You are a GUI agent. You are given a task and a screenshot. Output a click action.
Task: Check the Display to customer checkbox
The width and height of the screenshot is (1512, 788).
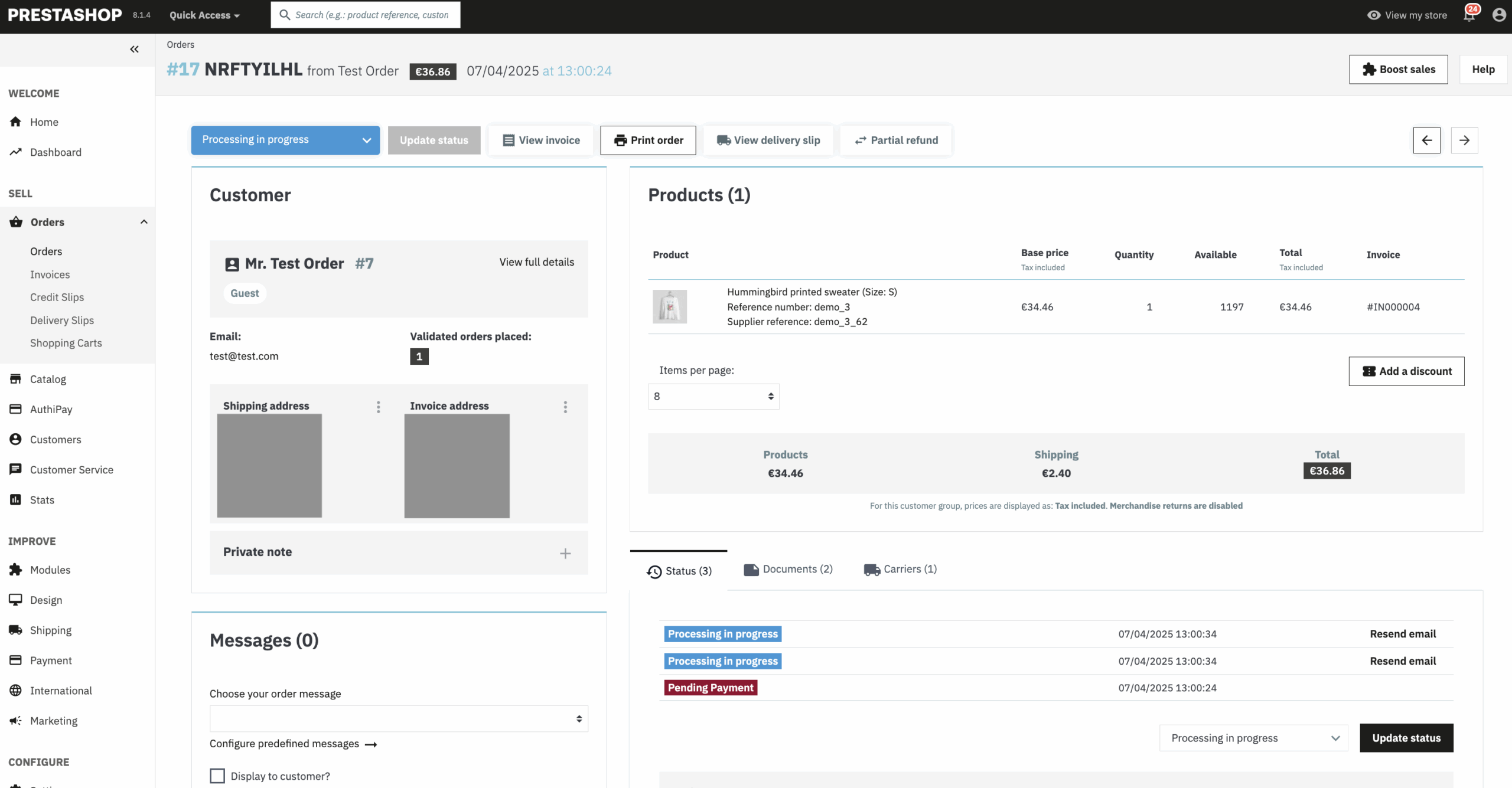pos(217,776)
